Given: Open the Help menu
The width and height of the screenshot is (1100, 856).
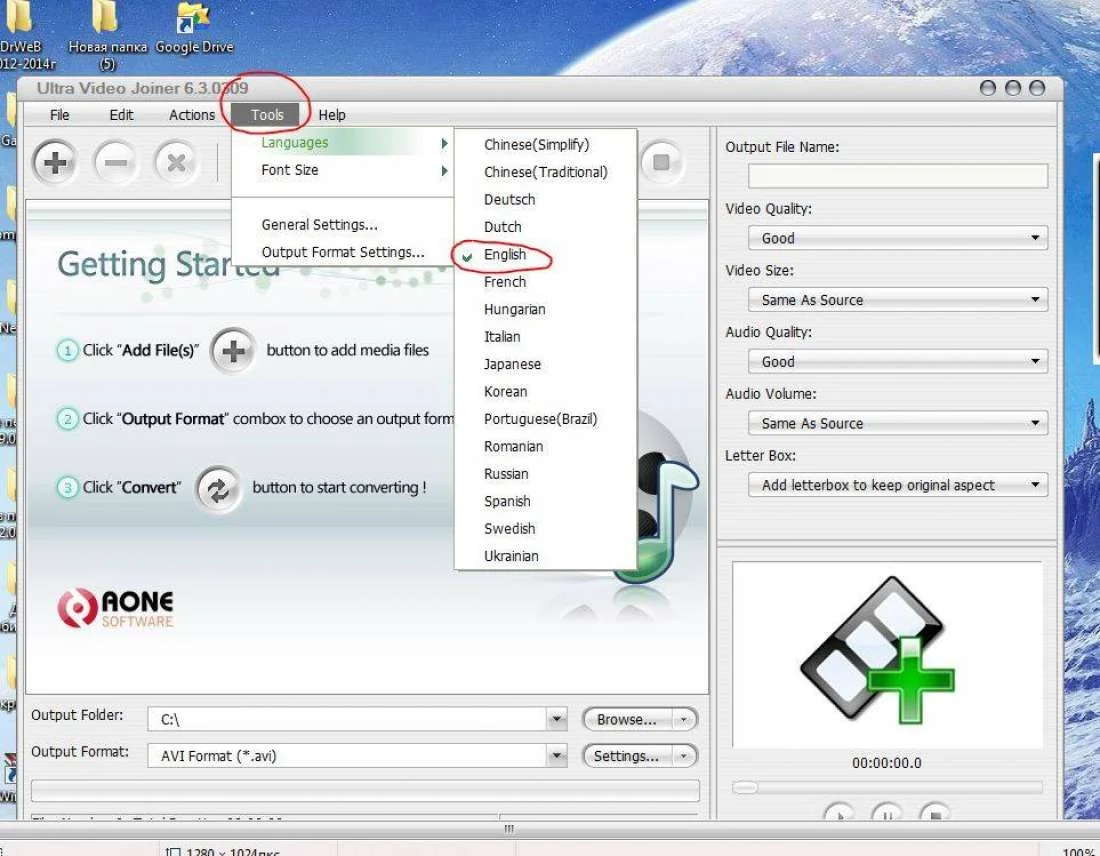Looking at the screenshot, I should (x=332, y=115).
